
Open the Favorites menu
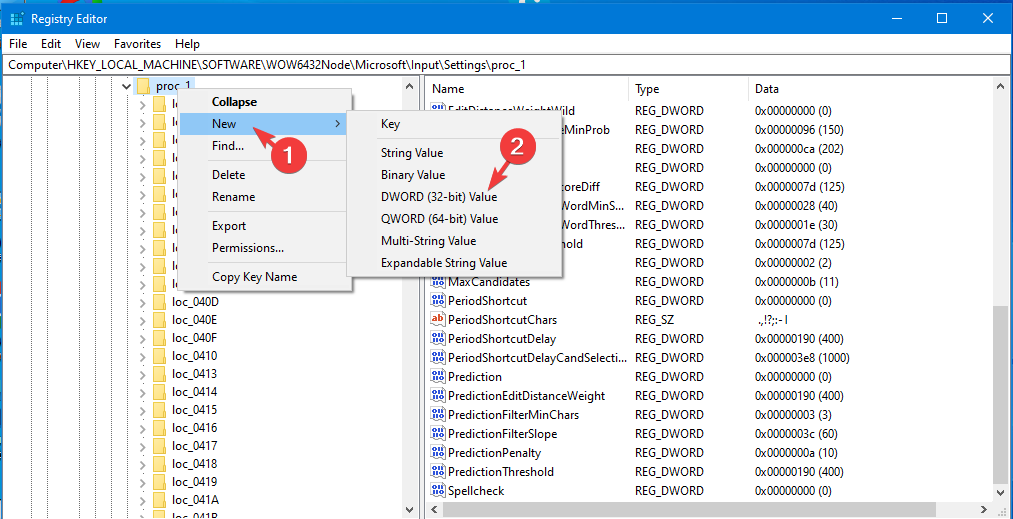click(138, 44)
